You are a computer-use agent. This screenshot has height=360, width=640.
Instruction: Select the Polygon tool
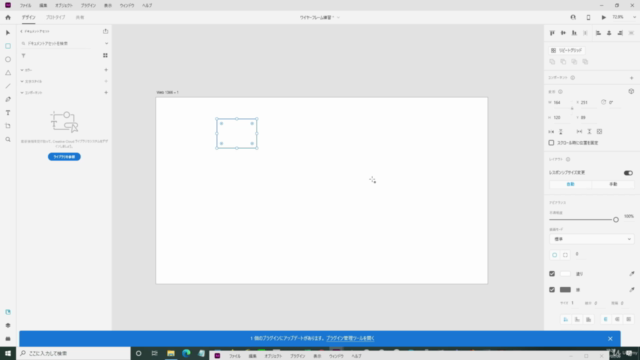point(8,73)
